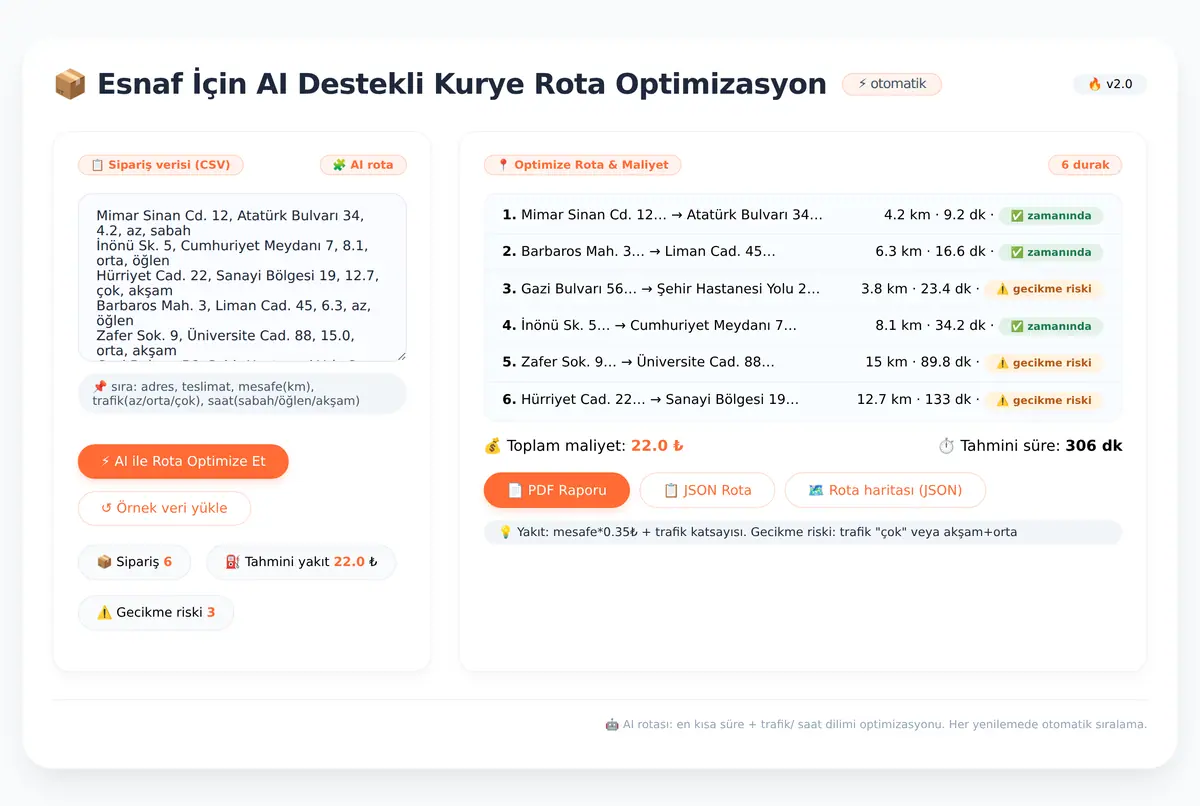Select route row 1 Mimar Sinan Cd.
1200x806 pixels.
tap(803, 215)
